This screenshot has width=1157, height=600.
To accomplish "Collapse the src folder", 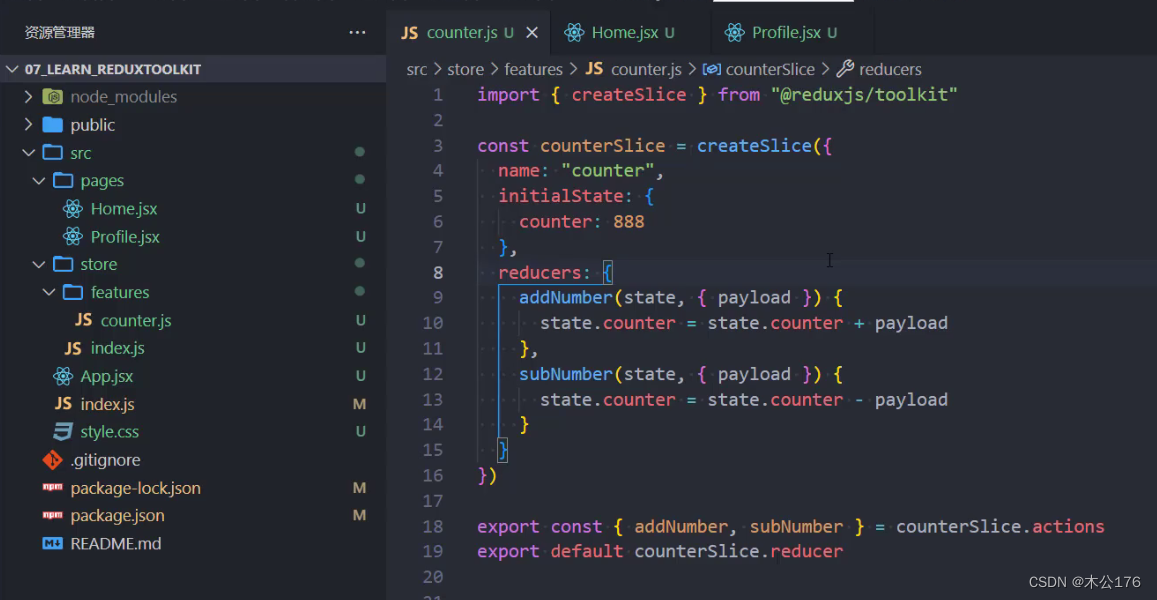I will (29, 152).
